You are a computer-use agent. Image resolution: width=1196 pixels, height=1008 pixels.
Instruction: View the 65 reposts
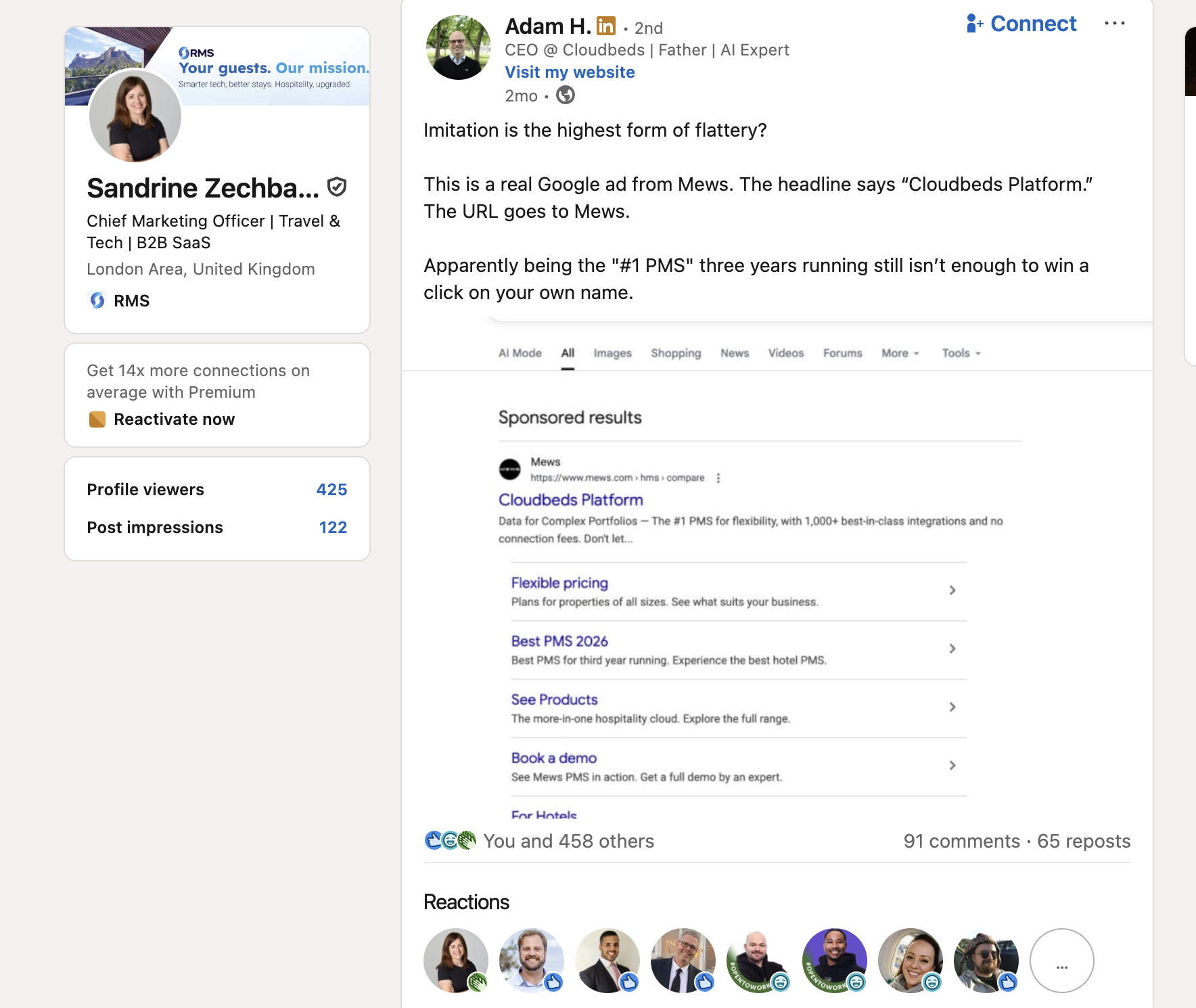tap(1084, 841)
